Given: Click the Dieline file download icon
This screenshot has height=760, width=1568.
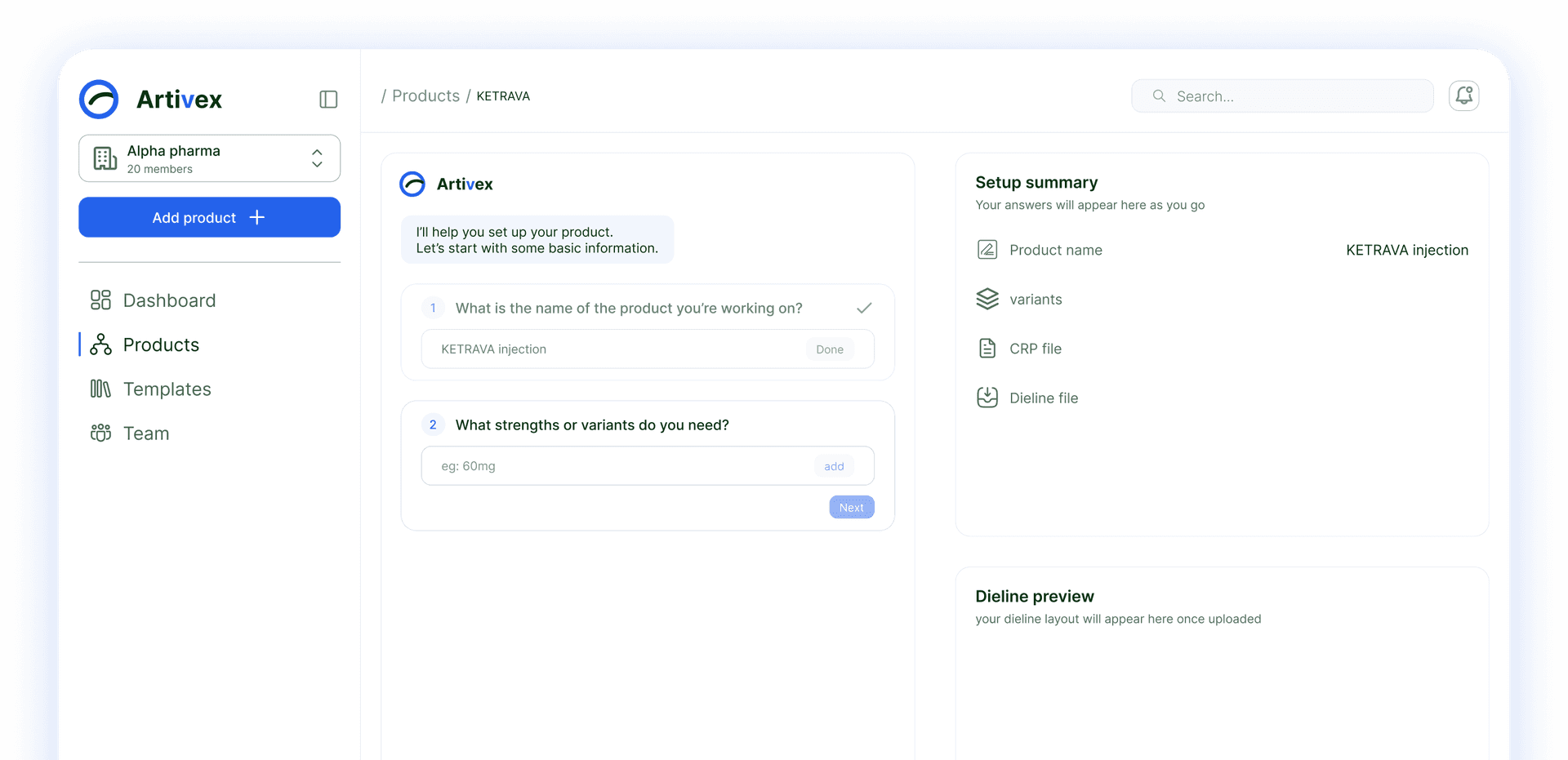Looking at the screenshot, I should (987, 398).
